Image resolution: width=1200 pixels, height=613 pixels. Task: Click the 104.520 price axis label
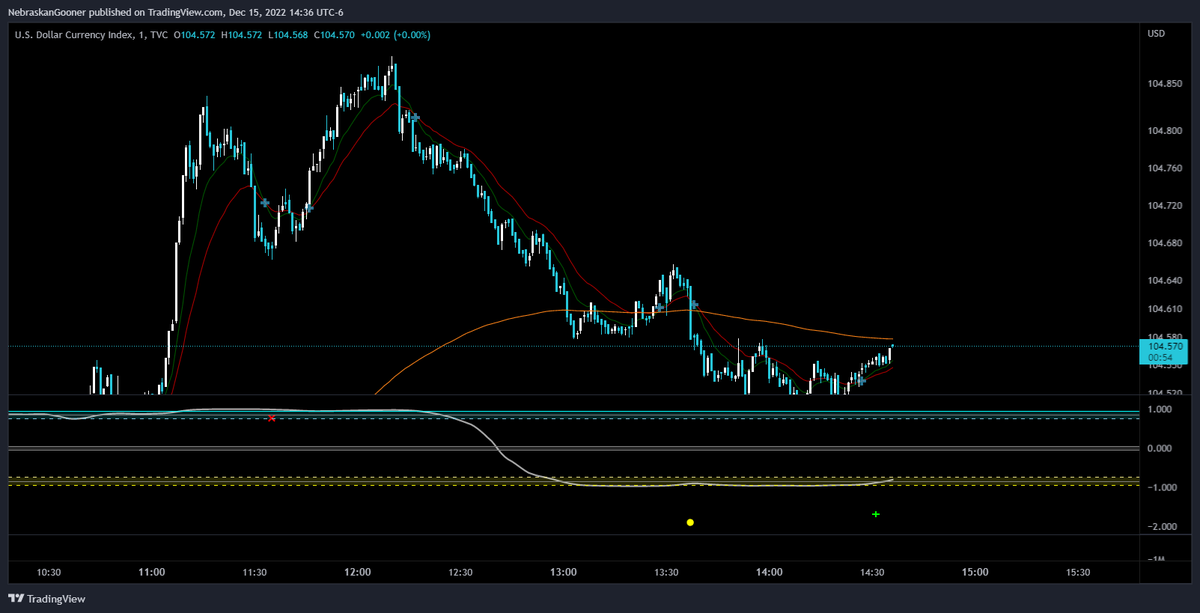click(x=1164, y=394)
